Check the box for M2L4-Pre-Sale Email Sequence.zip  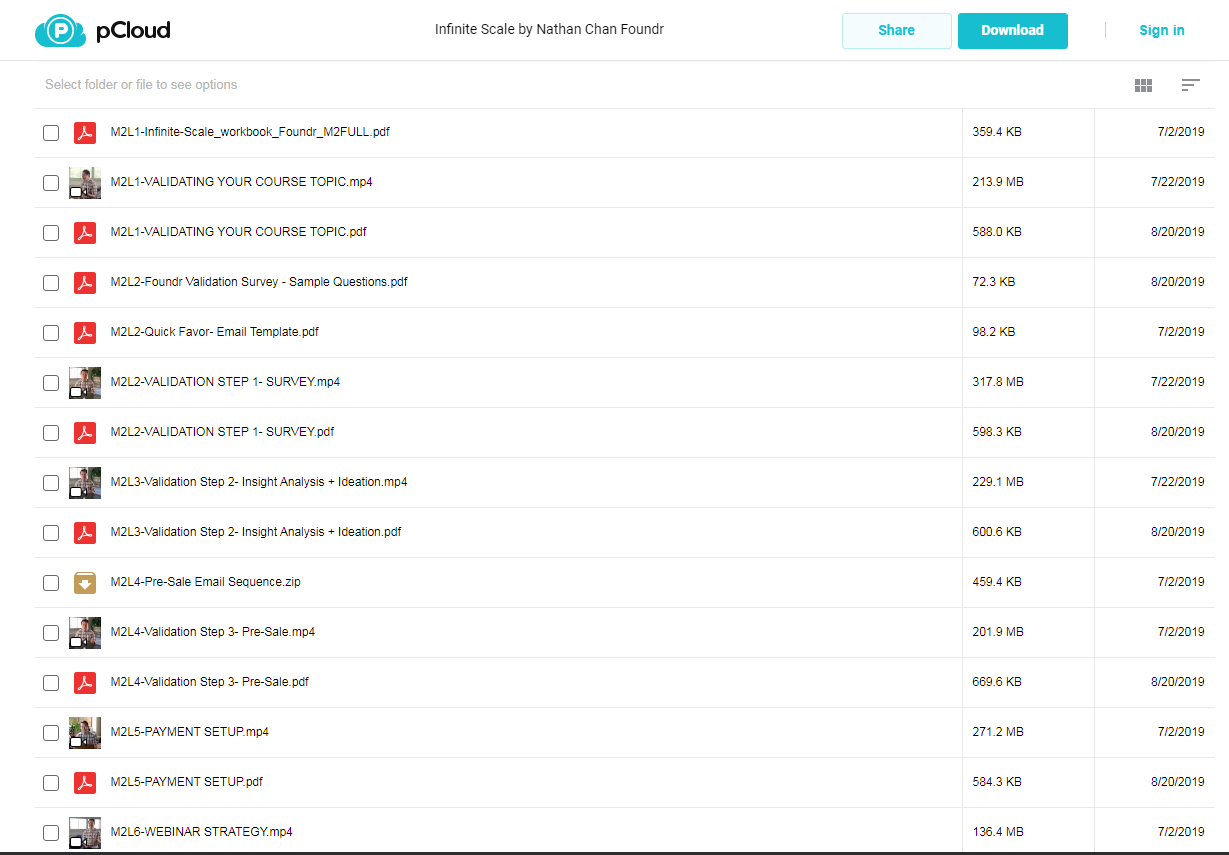click(51, 583)
